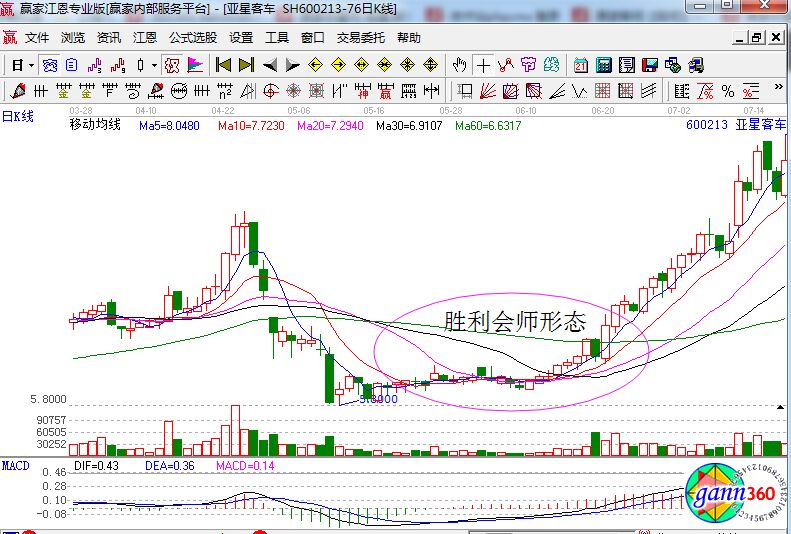Click the MACD indicator panel label
791x534 pixels.
pyautogui.click(x=15, y=466)
